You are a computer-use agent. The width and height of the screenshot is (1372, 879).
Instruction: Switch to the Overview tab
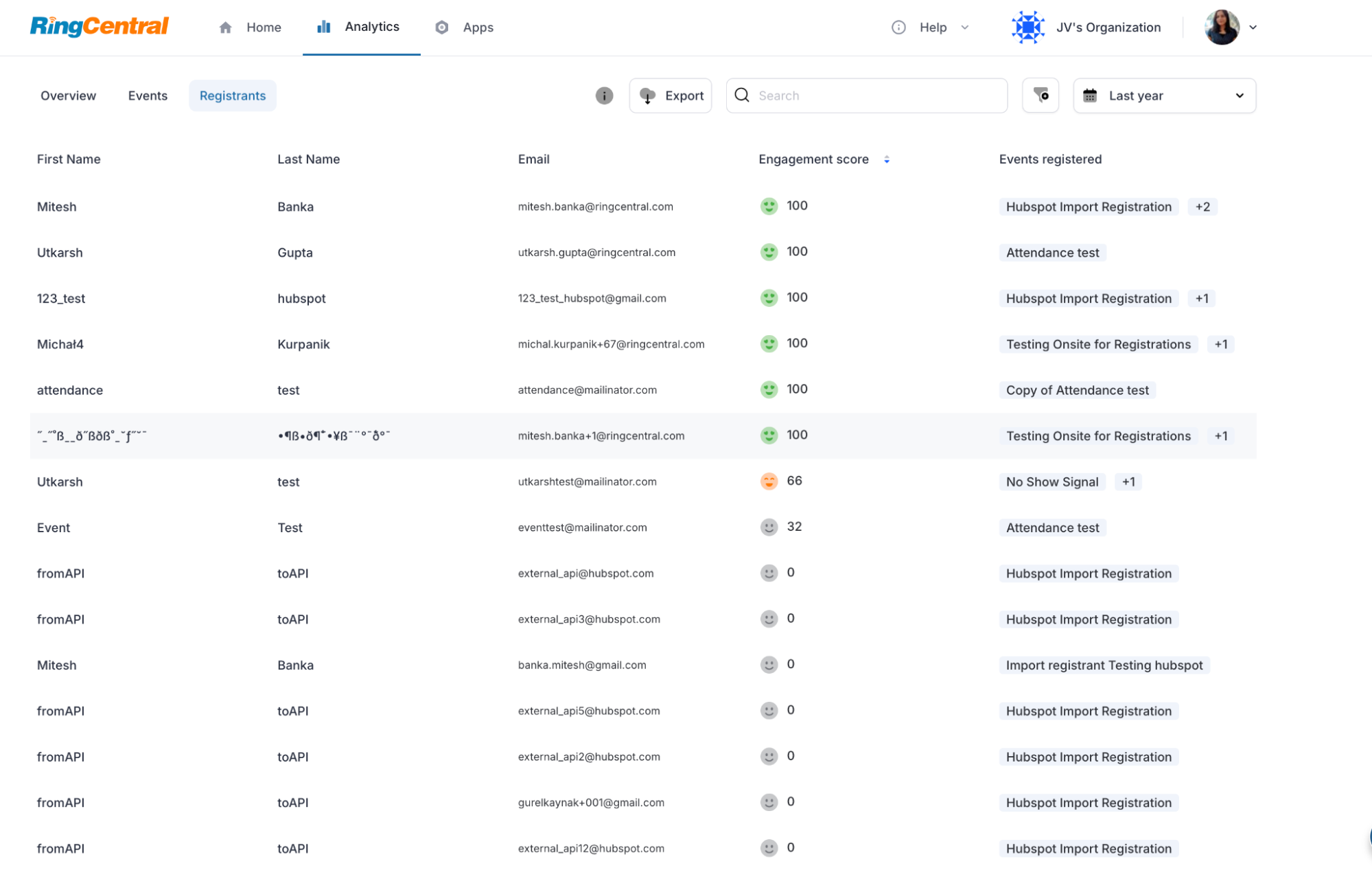68,95
